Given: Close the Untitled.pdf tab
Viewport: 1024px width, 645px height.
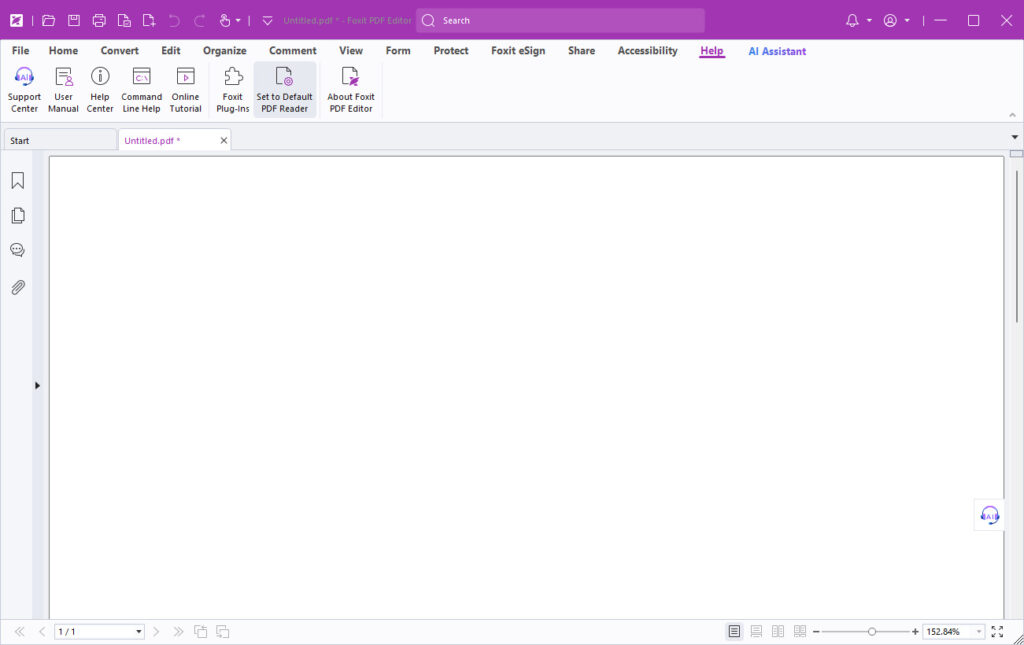Looking at the screenshot, I should [x=223, y=140].
